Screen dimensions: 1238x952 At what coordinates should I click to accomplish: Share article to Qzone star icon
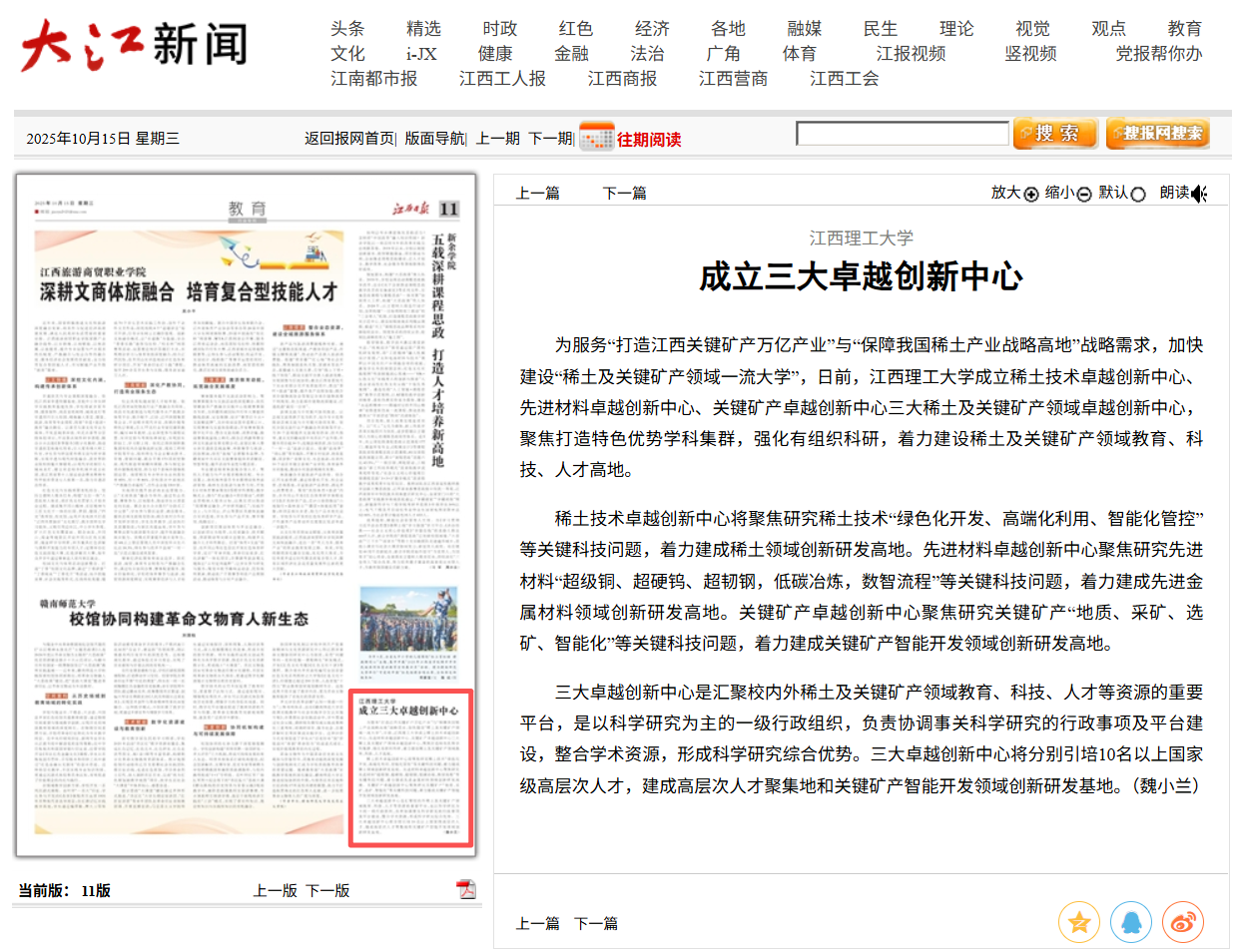click(x=1079, y=923)
